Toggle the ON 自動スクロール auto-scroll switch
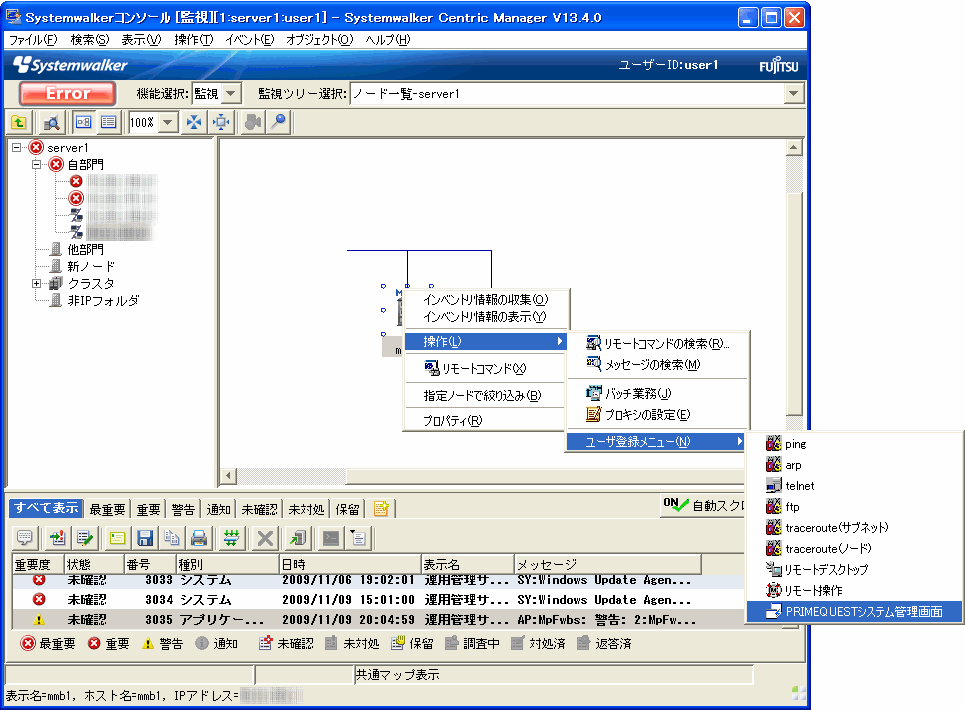Screen dimensions: 965x710 702,505
